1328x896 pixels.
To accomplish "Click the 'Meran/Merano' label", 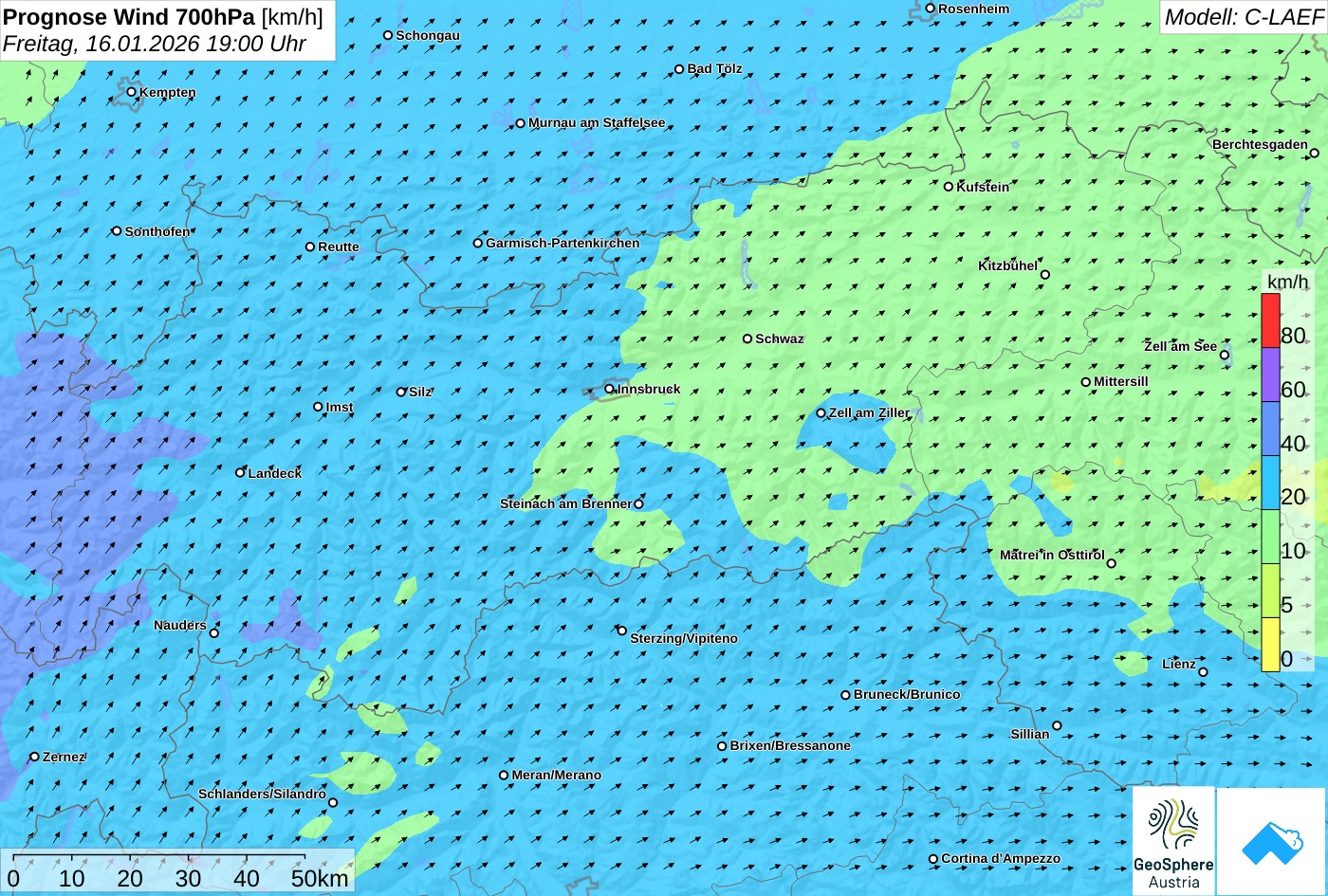I will [557, 775].
